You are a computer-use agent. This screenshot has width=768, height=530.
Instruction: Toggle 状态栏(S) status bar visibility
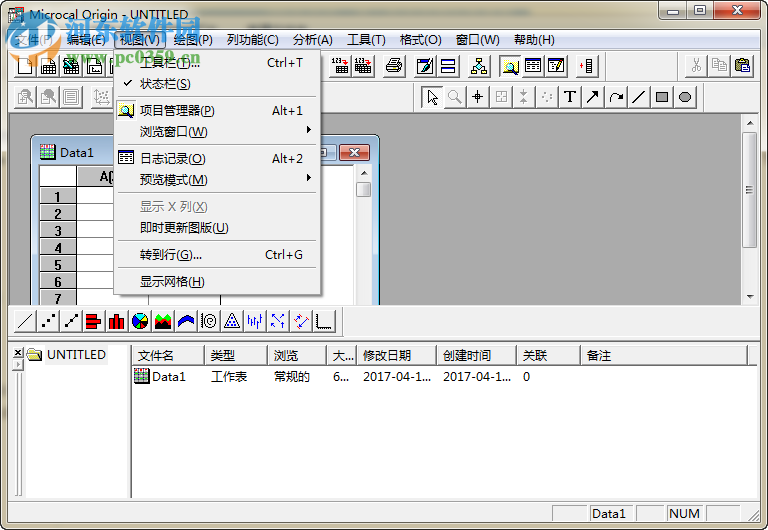point(217,84)
